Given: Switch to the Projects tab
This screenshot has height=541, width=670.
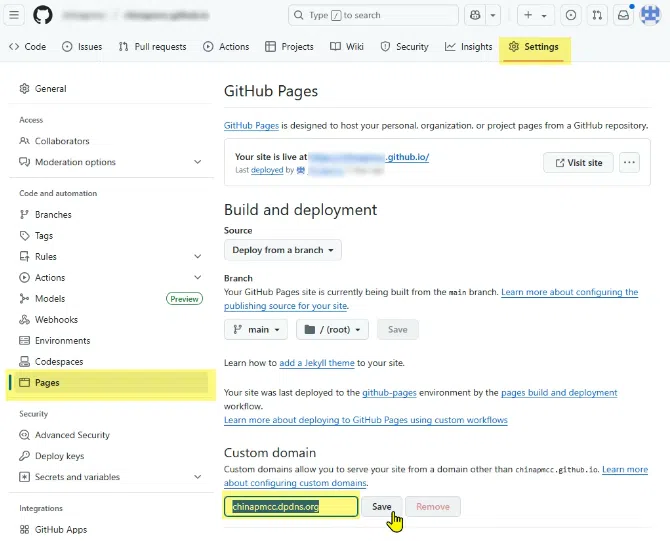Looking at the screenshot, I should point(289,47).
